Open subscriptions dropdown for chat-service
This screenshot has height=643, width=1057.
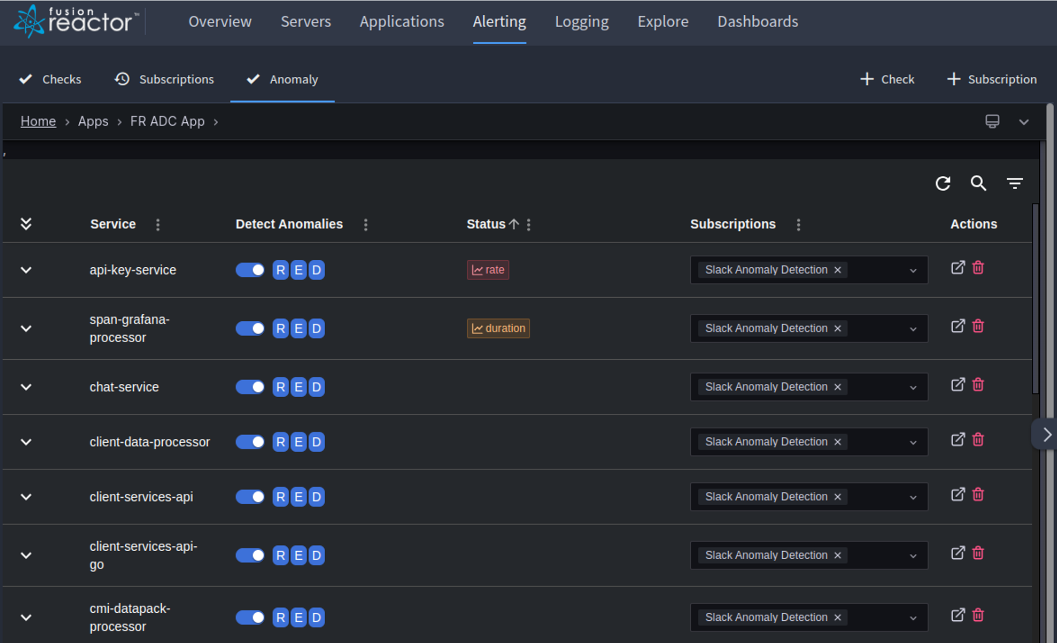(912, 387)
